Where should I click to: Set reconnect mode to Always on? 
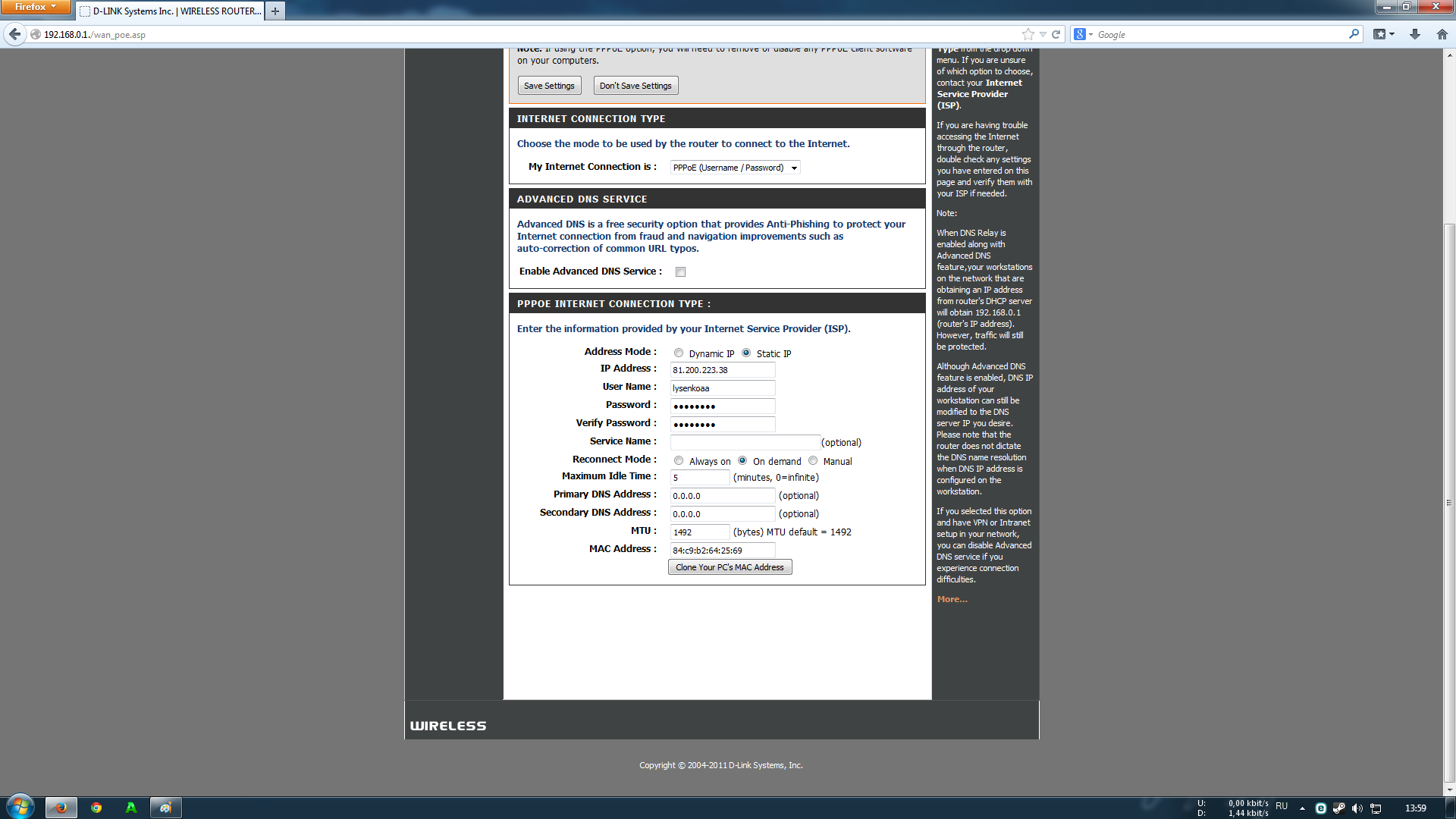coord(679,461)
